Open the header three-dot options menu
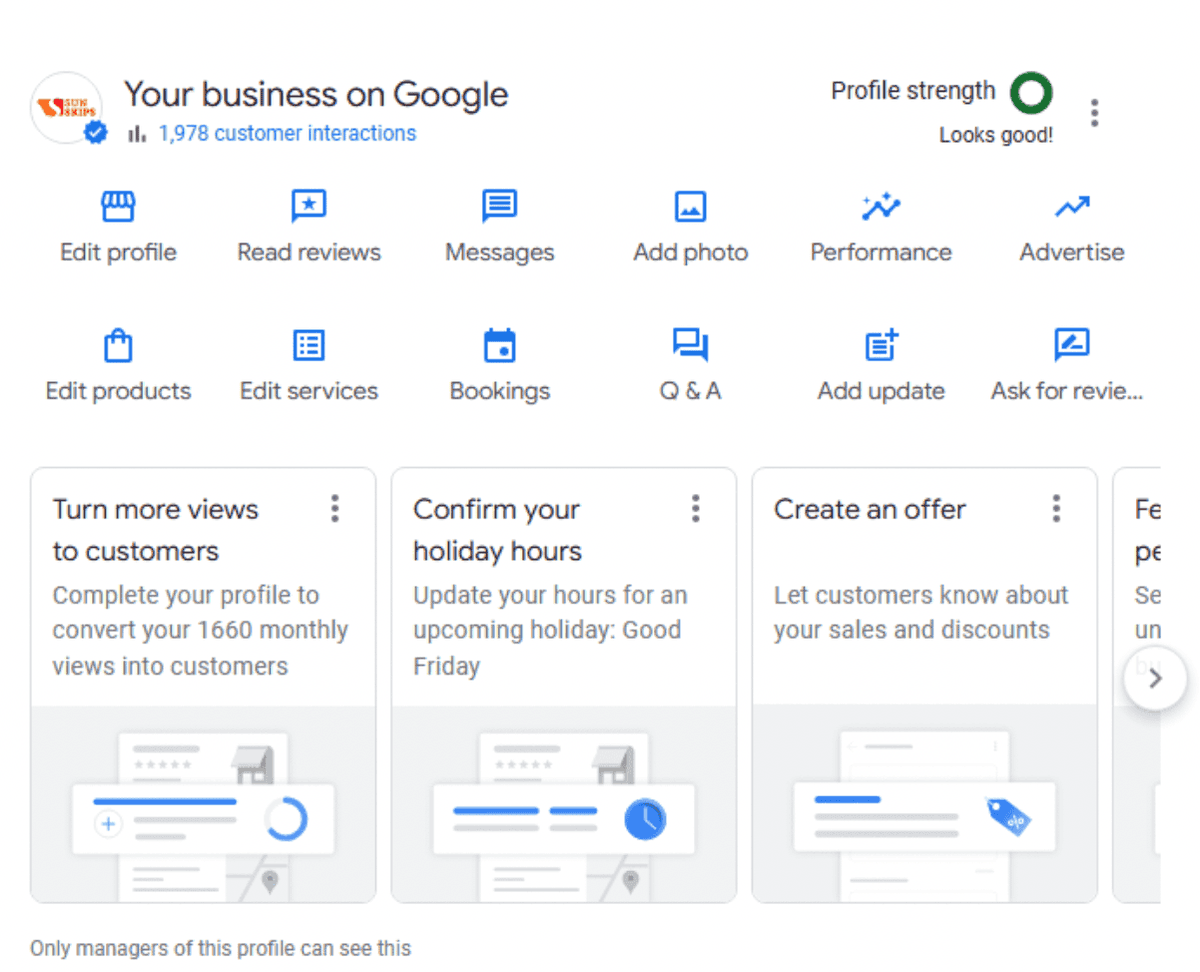The height and width of the screenshot is (972, 1200). [x=1095, y=113]
